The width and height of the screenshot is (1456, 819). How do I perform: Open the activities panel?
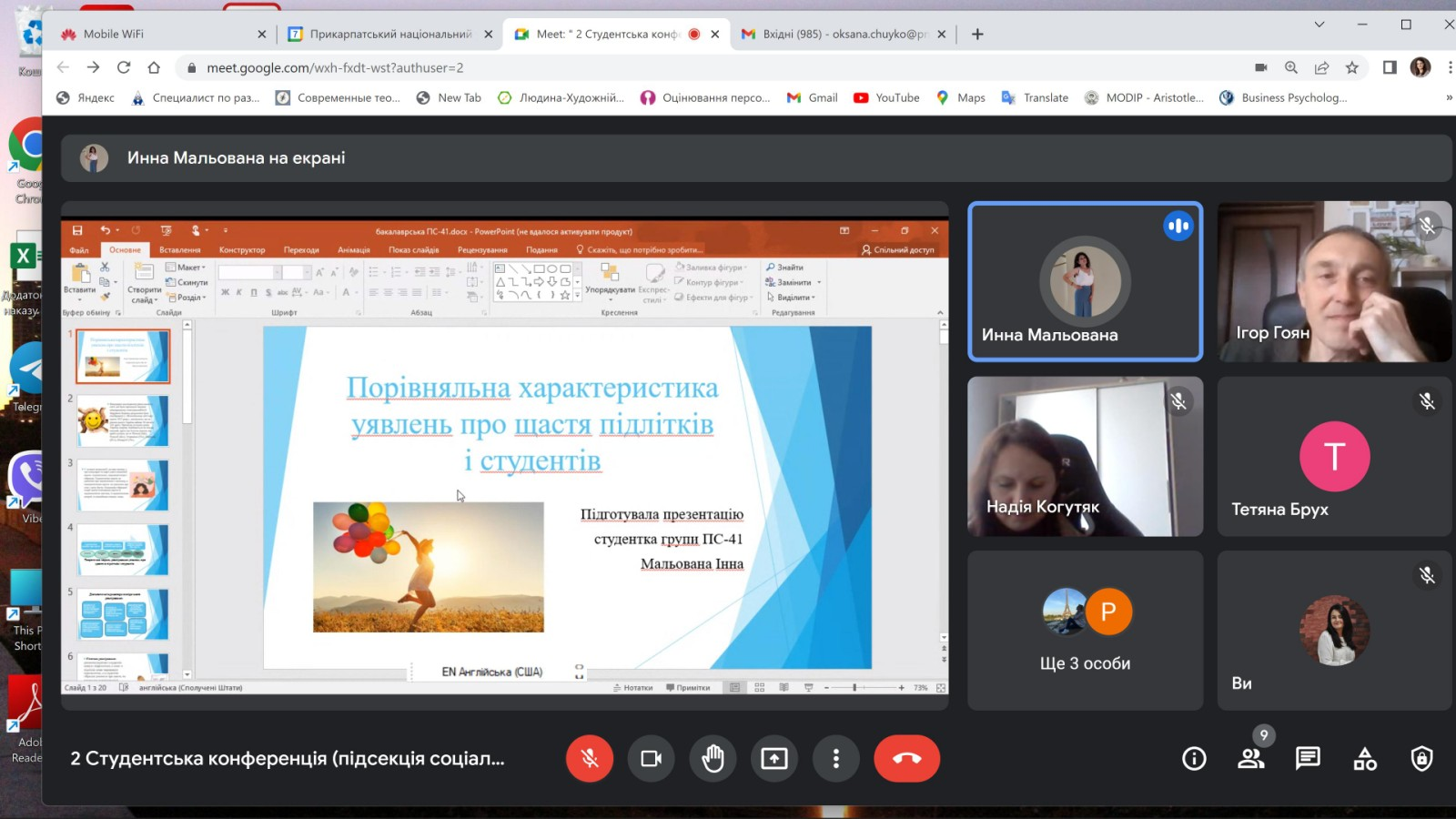[1365, 758]
